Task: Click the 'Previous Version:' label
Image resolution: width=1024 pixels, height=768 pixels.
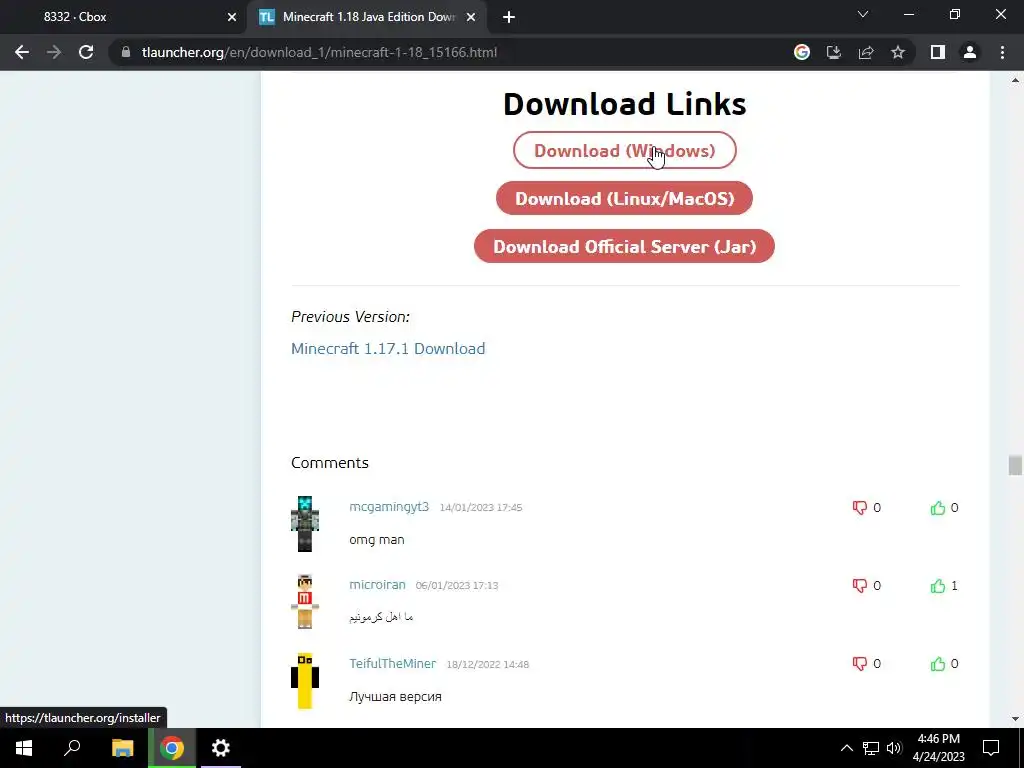Action: (351, 317)
